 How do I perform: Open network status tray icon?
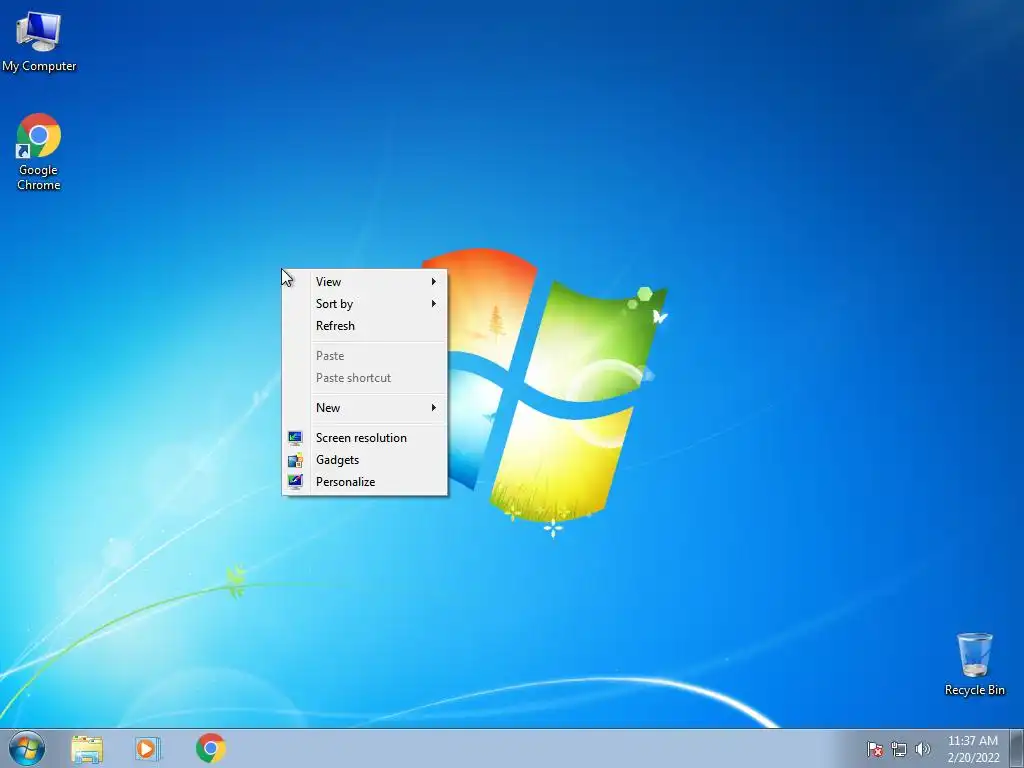pos(899,749)
